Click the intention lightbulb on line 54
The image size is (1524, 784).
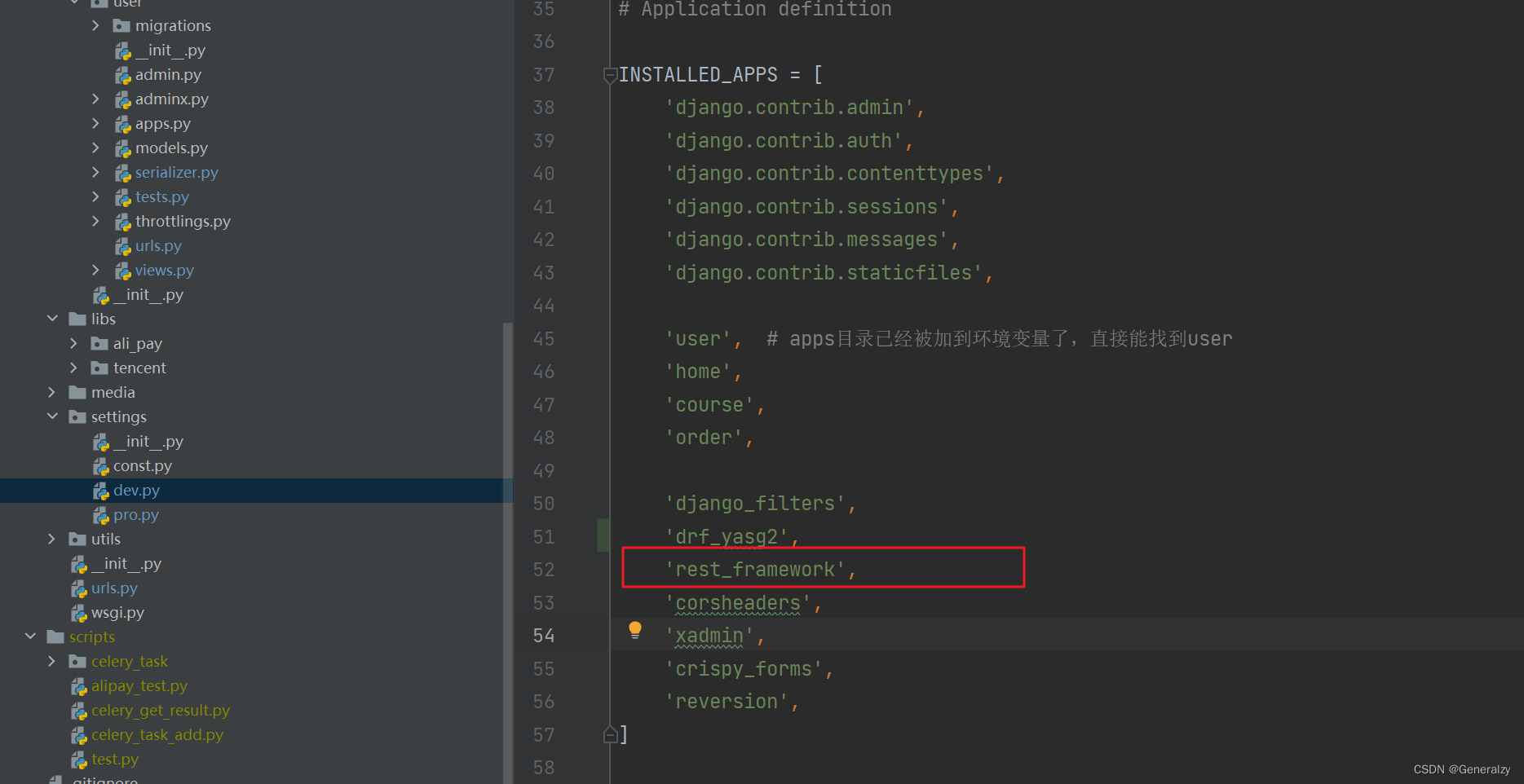click(x=635, y=630)
